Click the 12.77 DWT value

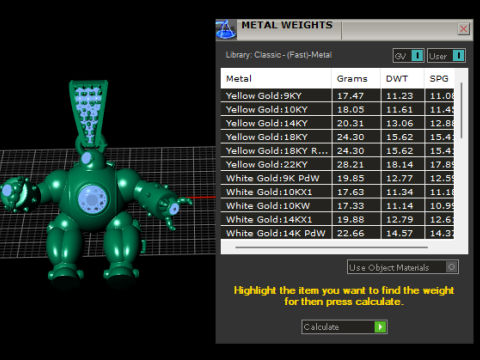point(399,178)
